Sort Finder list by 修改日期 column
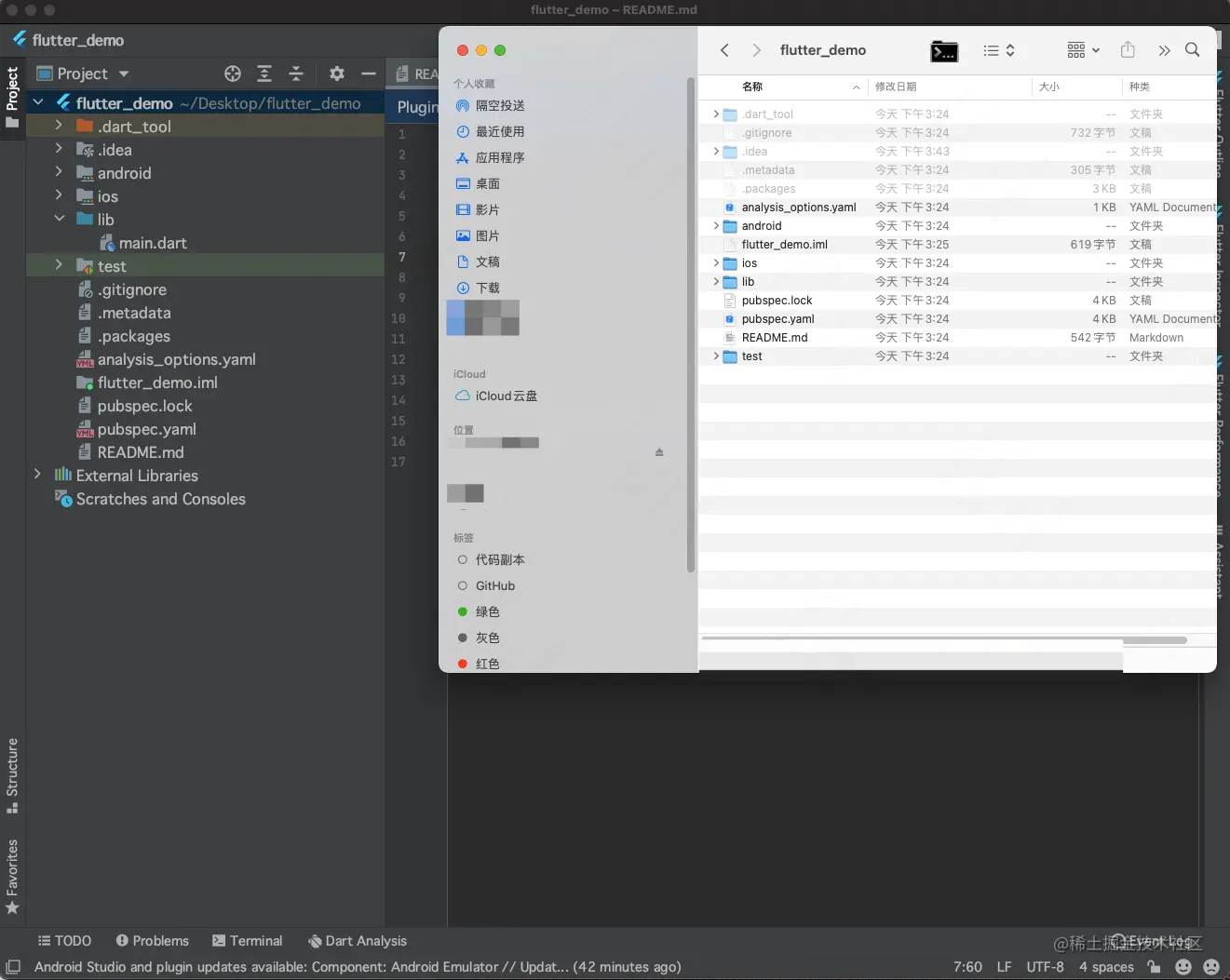The width and height of the screenshot is (1230, 980). [950, 87]
